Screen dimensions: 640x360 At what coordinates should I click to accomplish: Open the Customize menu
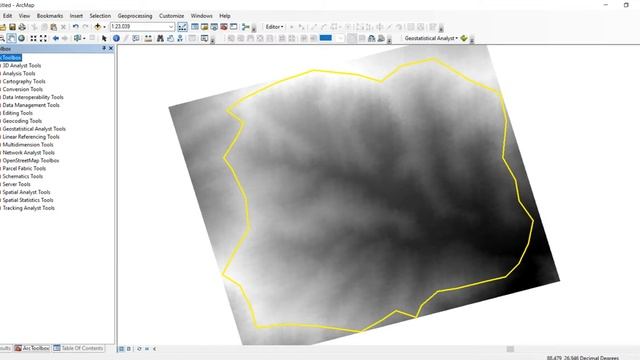[x=171, y=16]
